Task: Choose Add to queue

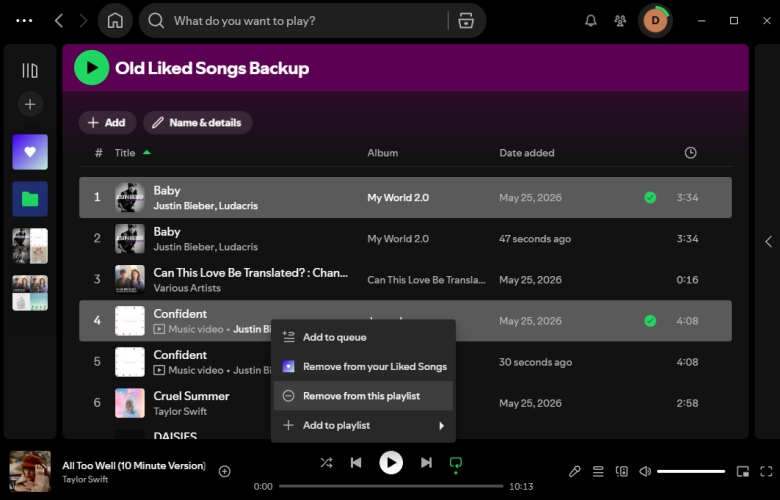Action: pos(363,337)
